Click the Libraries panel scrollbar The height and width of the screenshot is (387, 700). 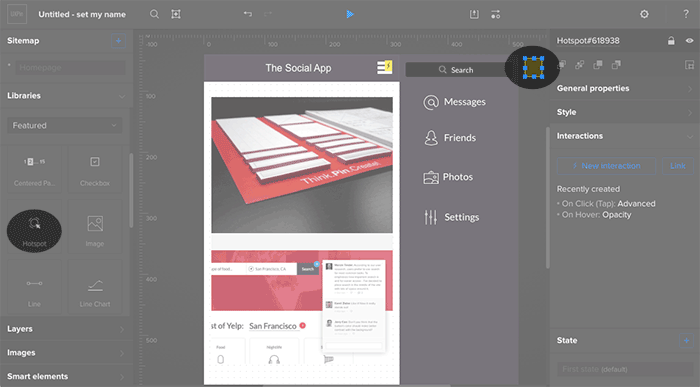131,191
